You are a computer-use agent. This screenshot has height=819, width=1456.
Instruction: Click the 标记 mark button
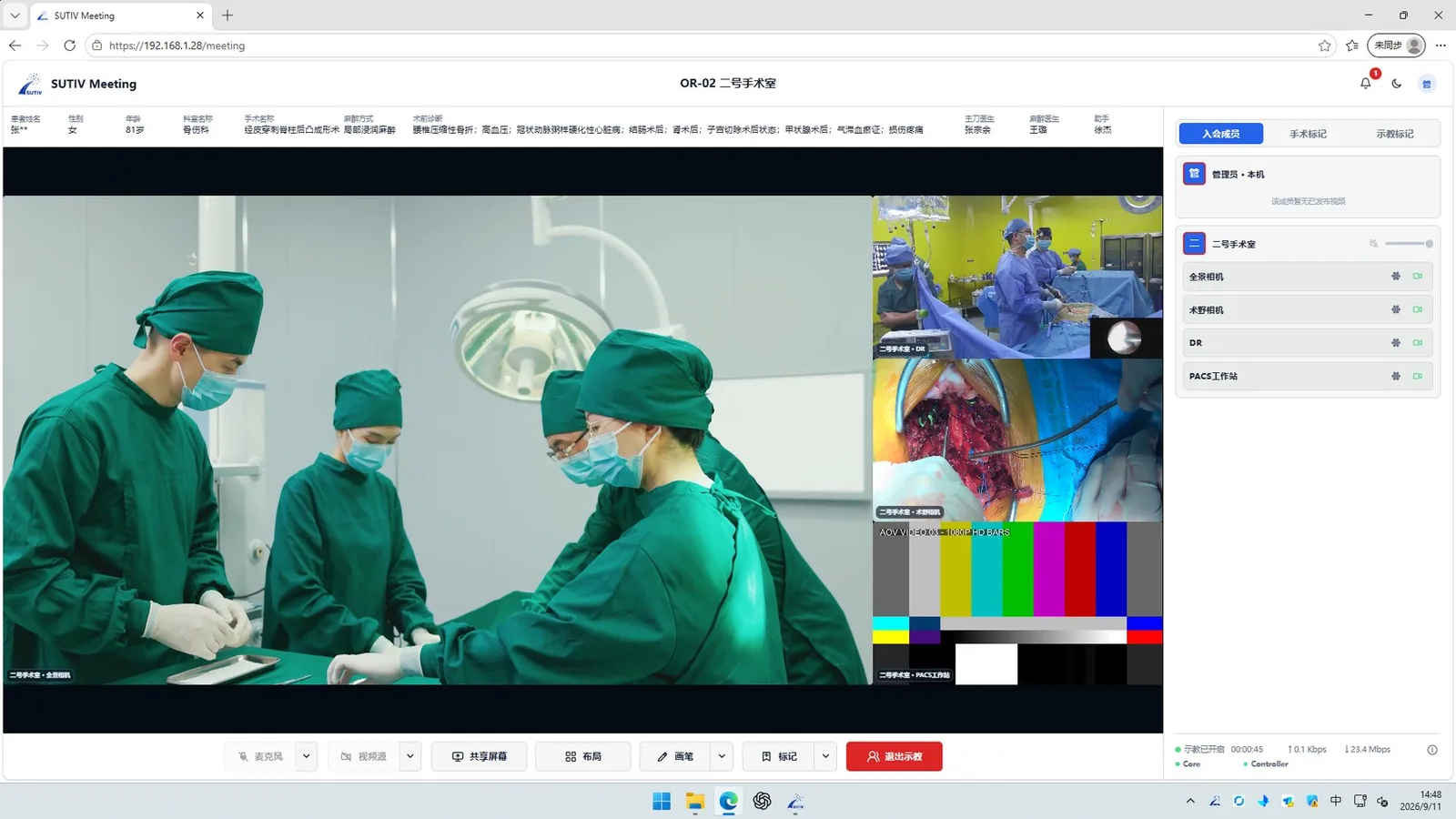pos(780,756)
